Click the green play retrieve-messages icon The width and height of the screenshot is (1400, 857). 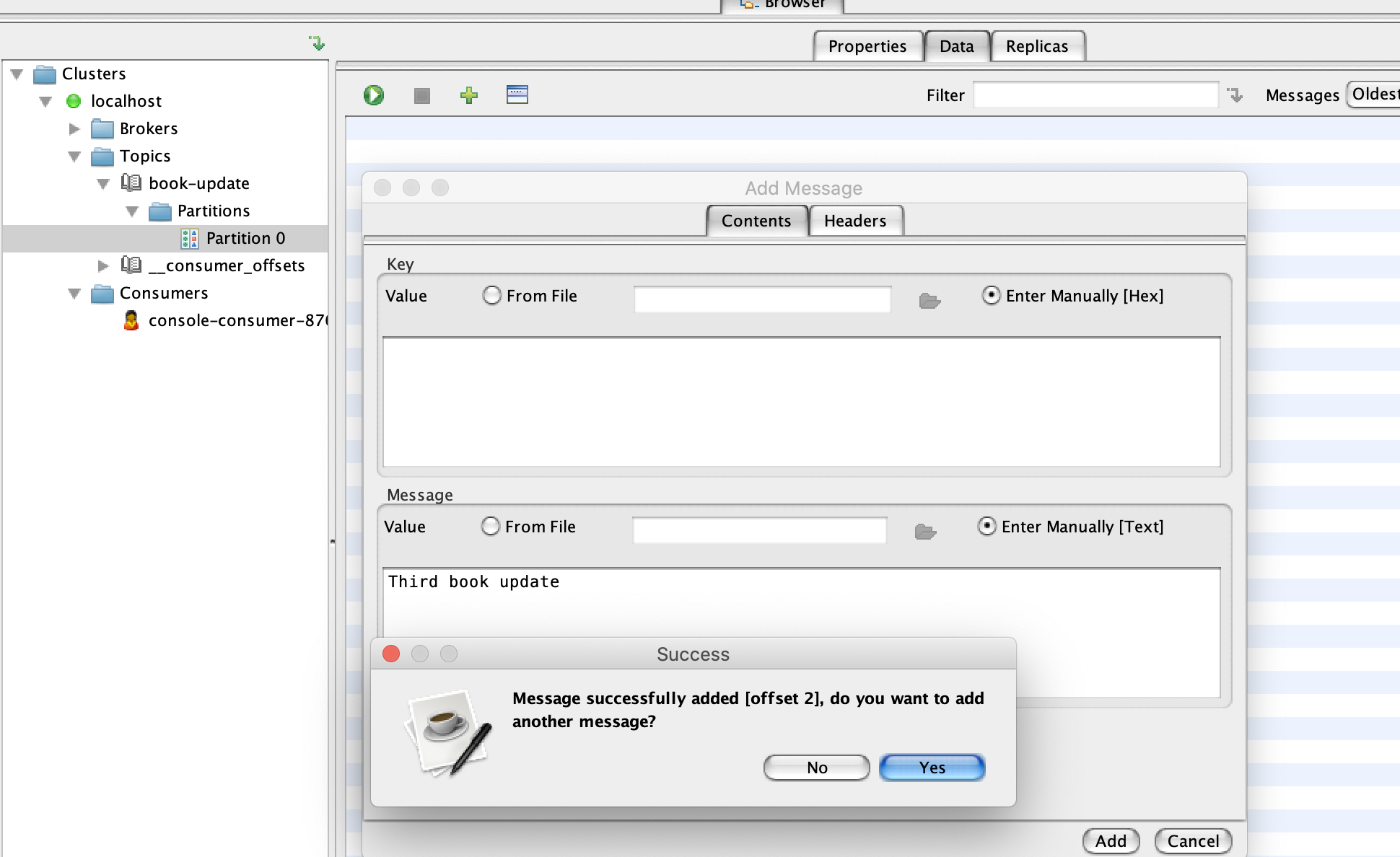coord(374,95)
